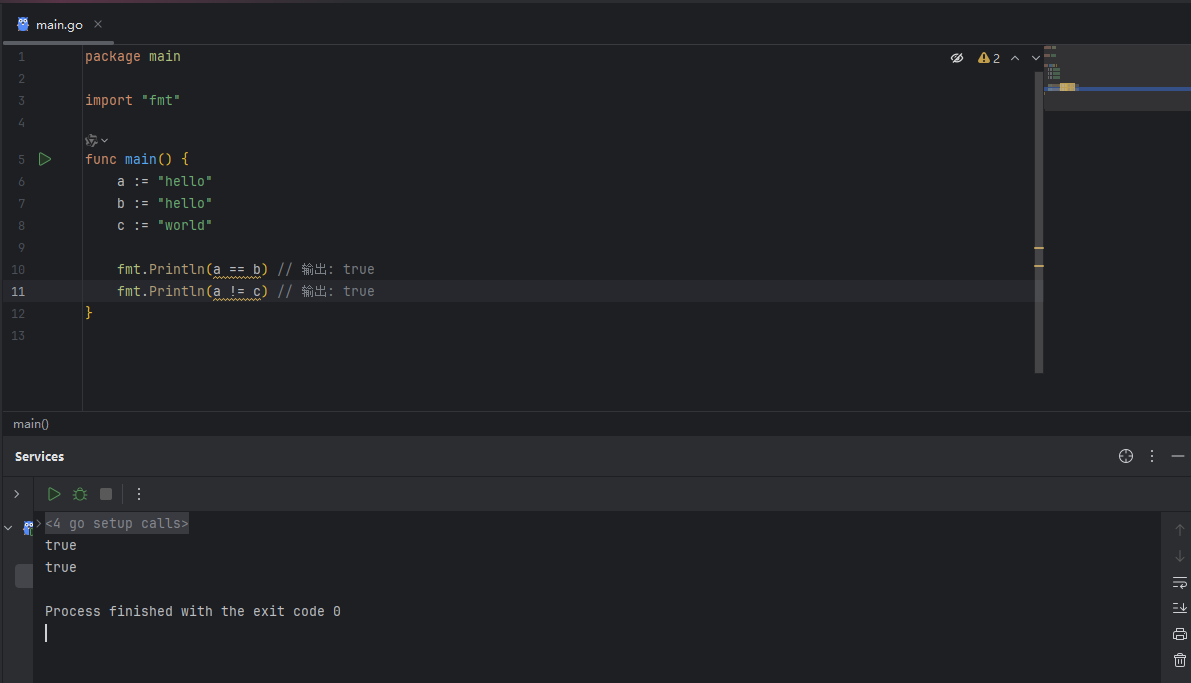
Task: Jump to next highlighted problem arrow
Action: tap(1035, 58)
